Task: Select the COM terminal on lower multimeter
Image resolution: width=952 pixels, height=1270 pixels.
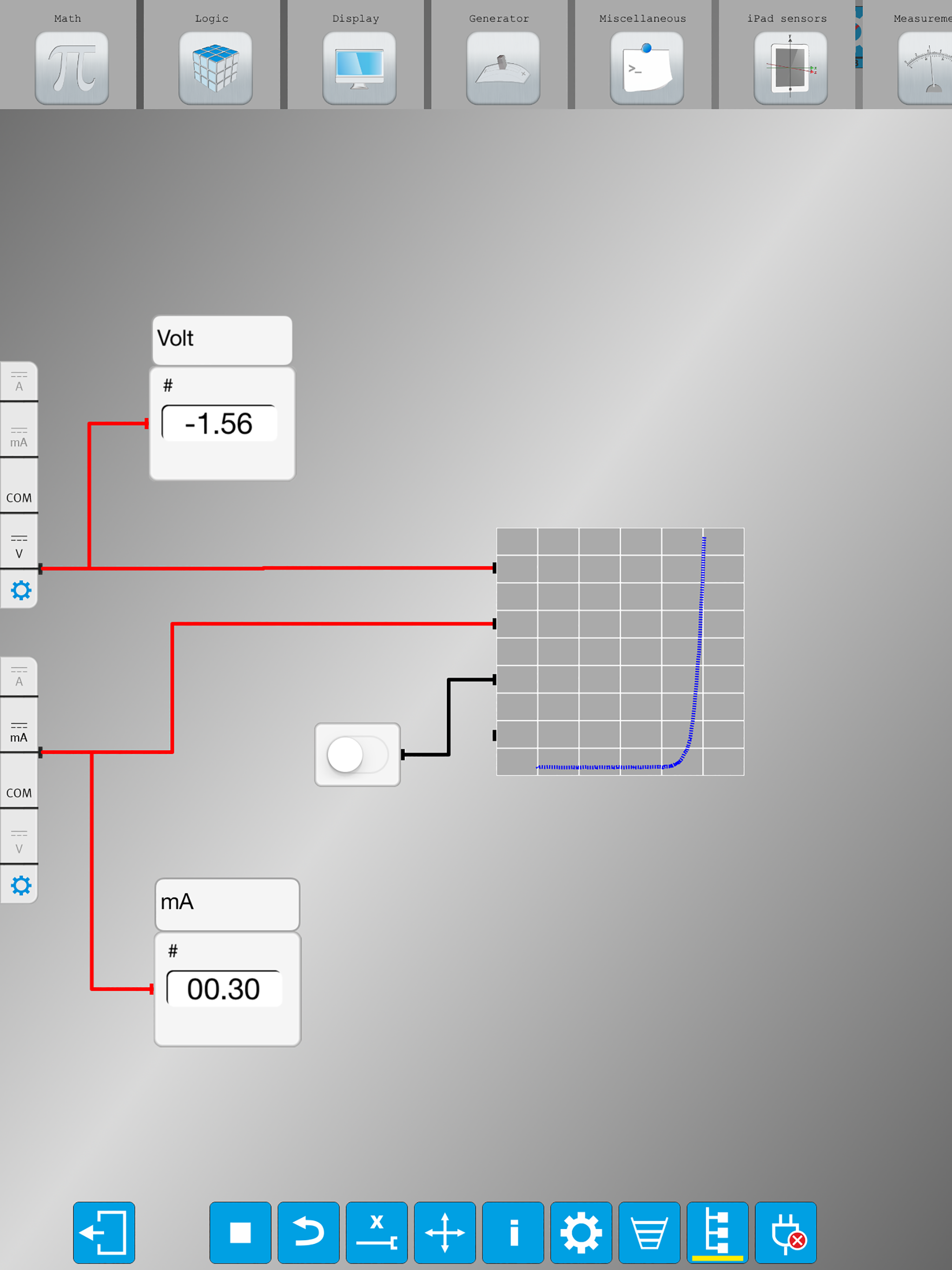Action: point(19,781)
